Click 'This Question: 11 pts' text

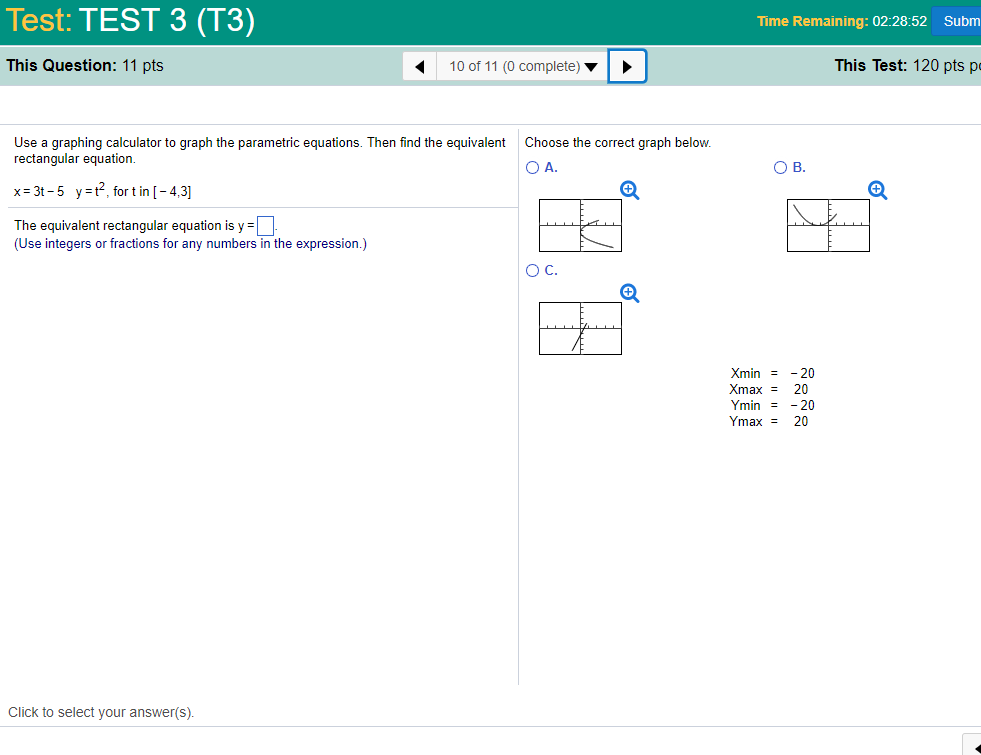point(85,66)
